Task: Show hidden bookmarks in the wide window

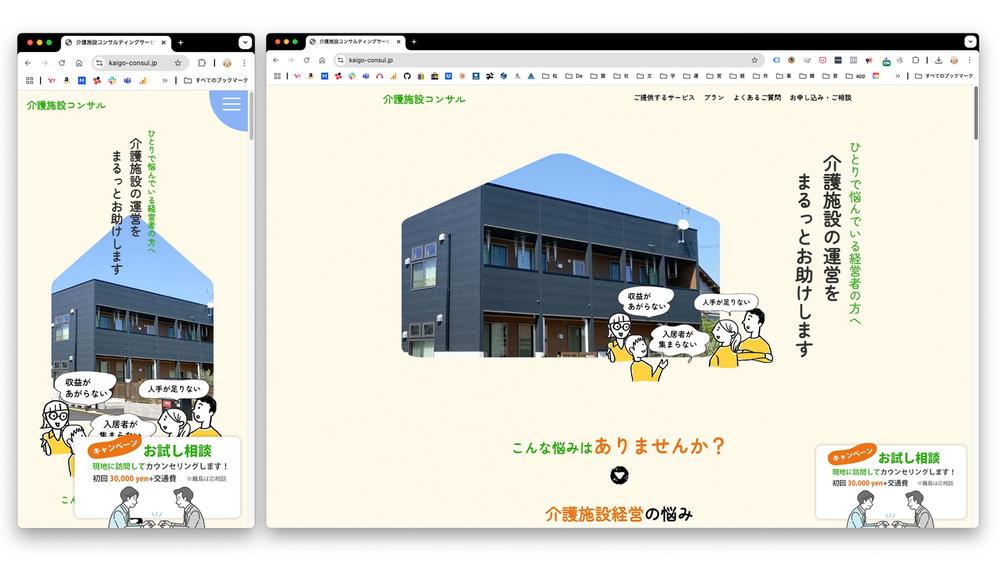Action: 898,76
